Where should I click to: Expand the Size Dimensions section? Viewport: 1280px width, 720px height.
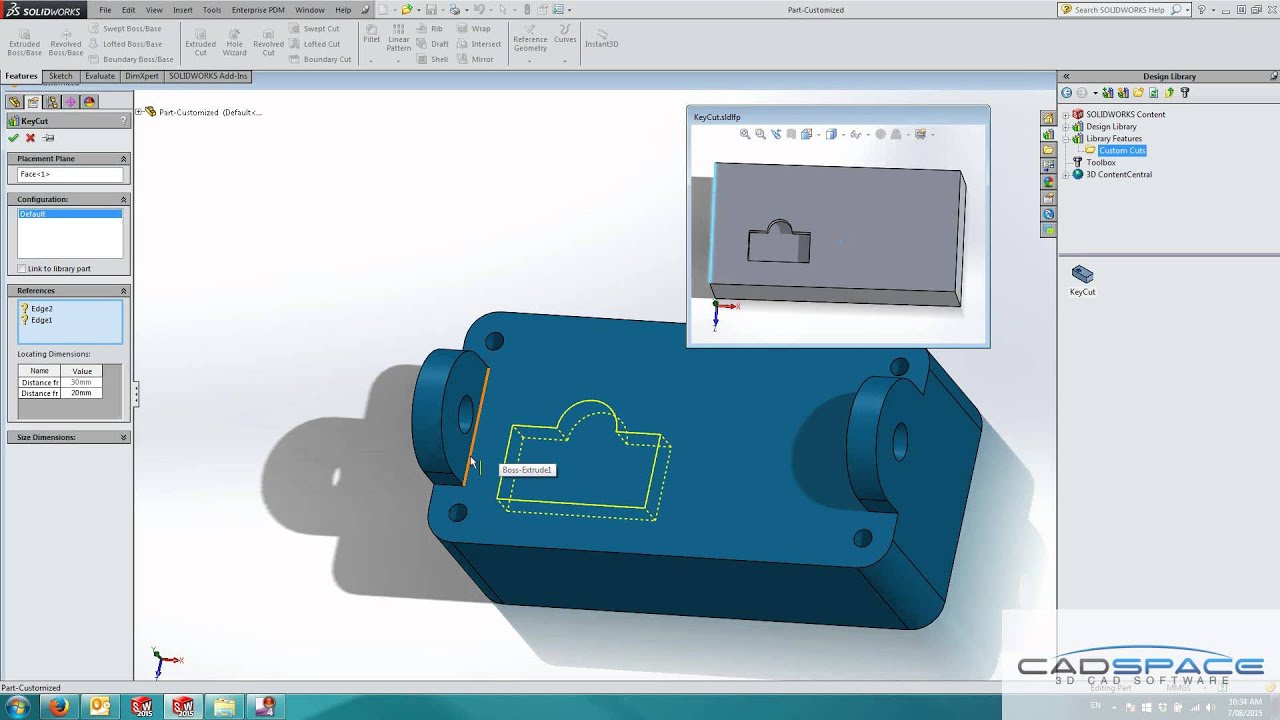(x=124, y=437)
